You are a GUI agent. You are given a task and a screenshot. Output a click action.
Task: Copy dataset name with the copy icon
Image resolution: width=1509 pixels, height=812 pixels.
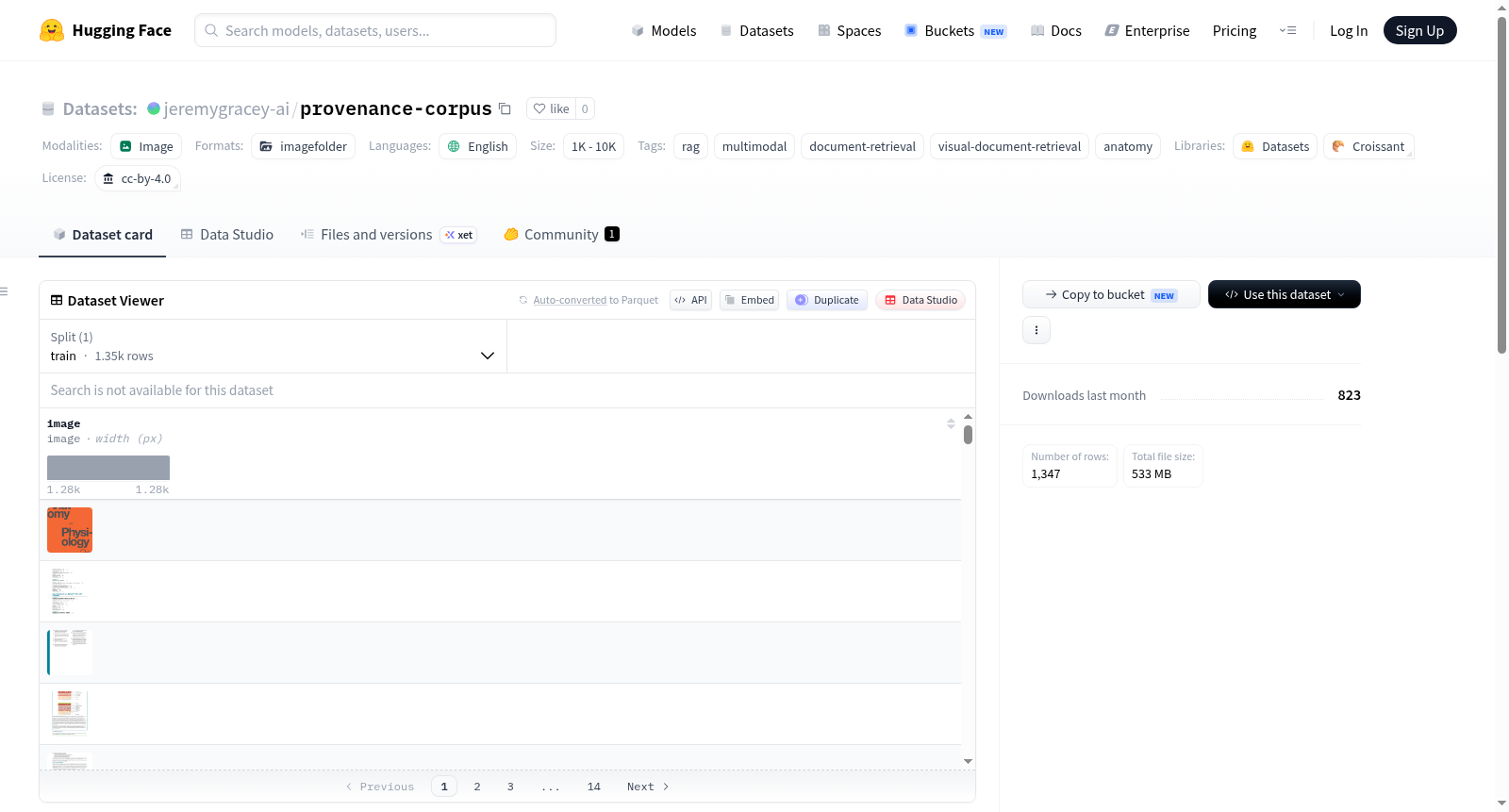(x=505, y=108)
